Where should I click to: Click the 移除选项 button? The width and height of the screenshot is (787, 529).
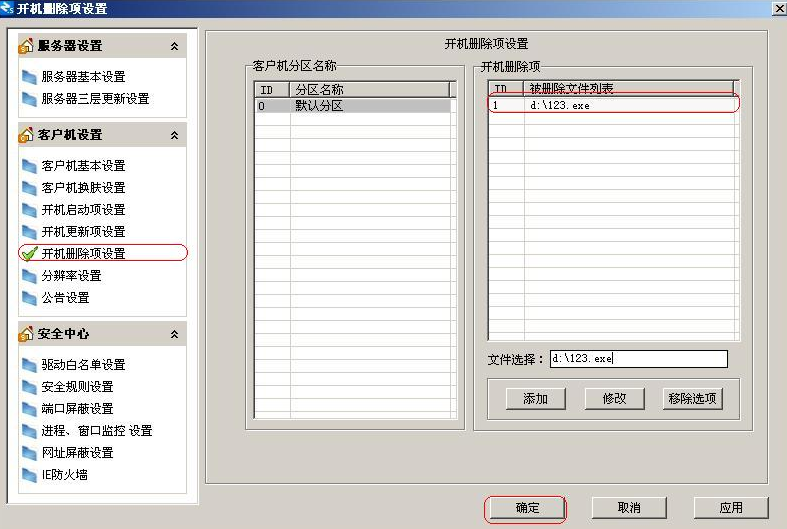[x=693, y=399]
